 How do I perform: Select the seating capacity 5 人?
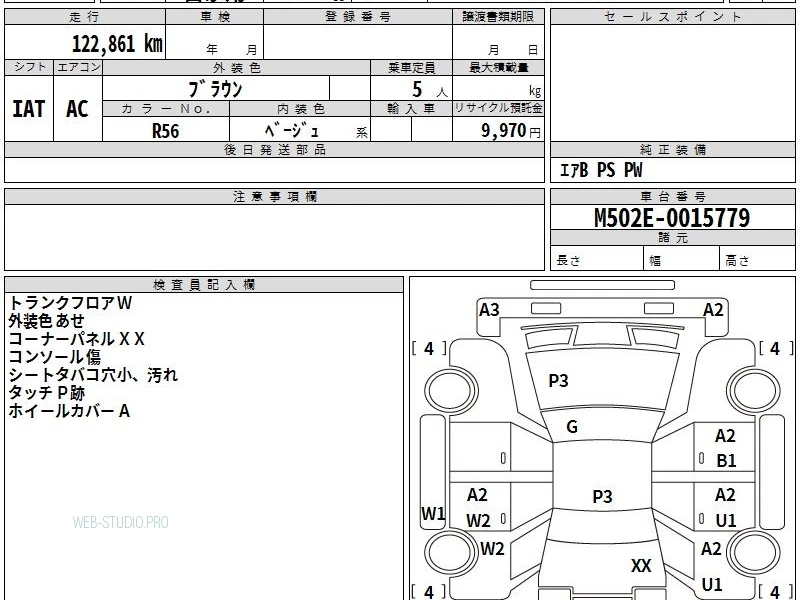point(430,90)
